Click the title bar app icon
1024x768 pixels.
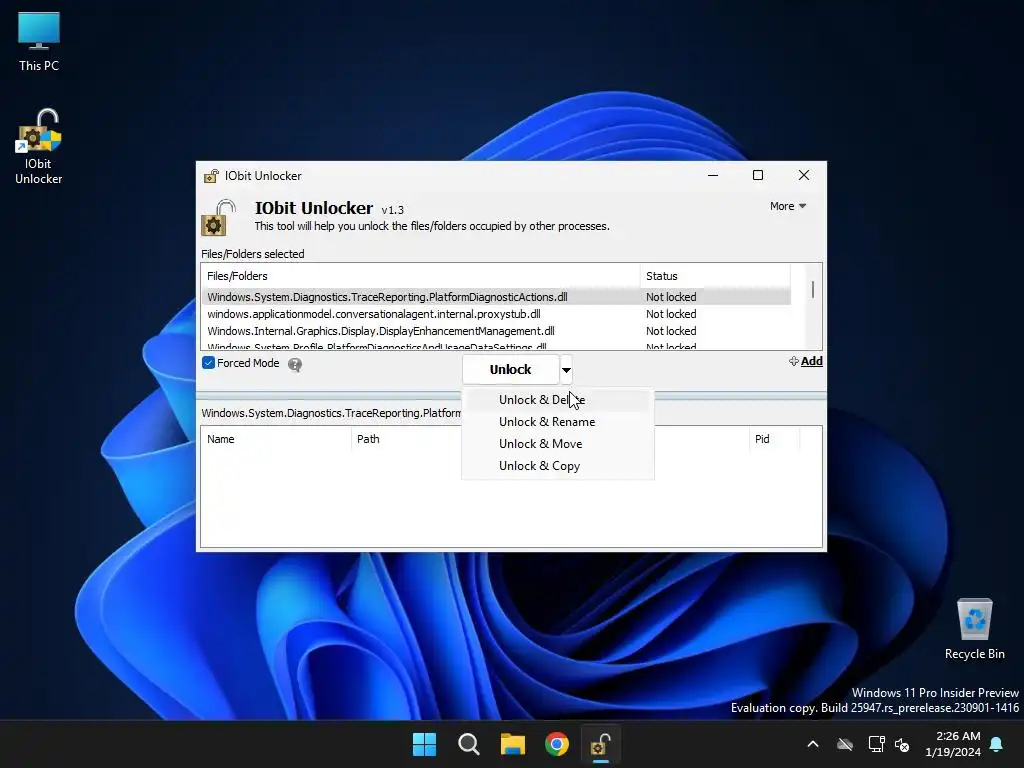pos(212,176)
